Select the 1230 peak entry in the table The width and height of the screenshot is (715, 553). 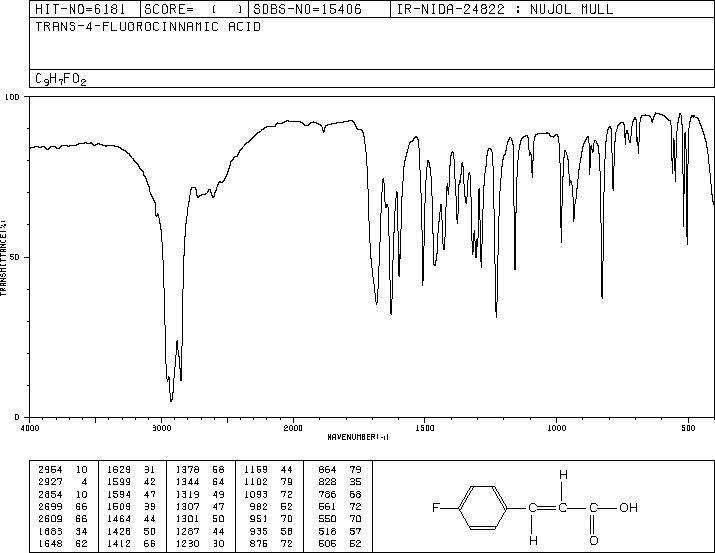[x=200, y=544]
